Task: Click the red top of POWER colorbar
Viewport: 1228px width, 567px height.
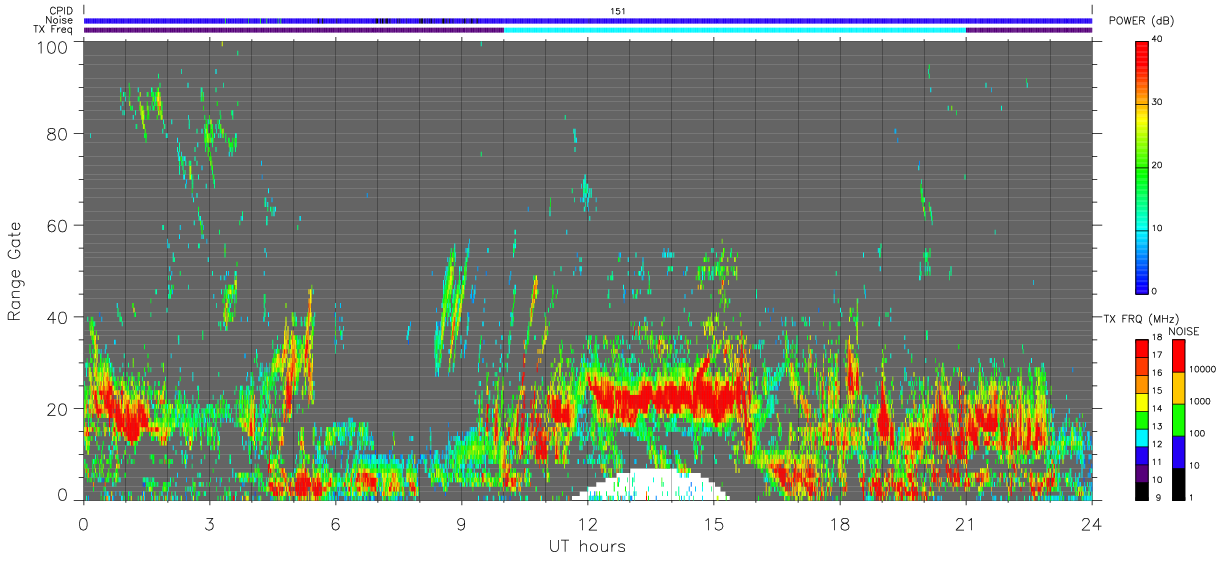Action: coord(1143,55)
